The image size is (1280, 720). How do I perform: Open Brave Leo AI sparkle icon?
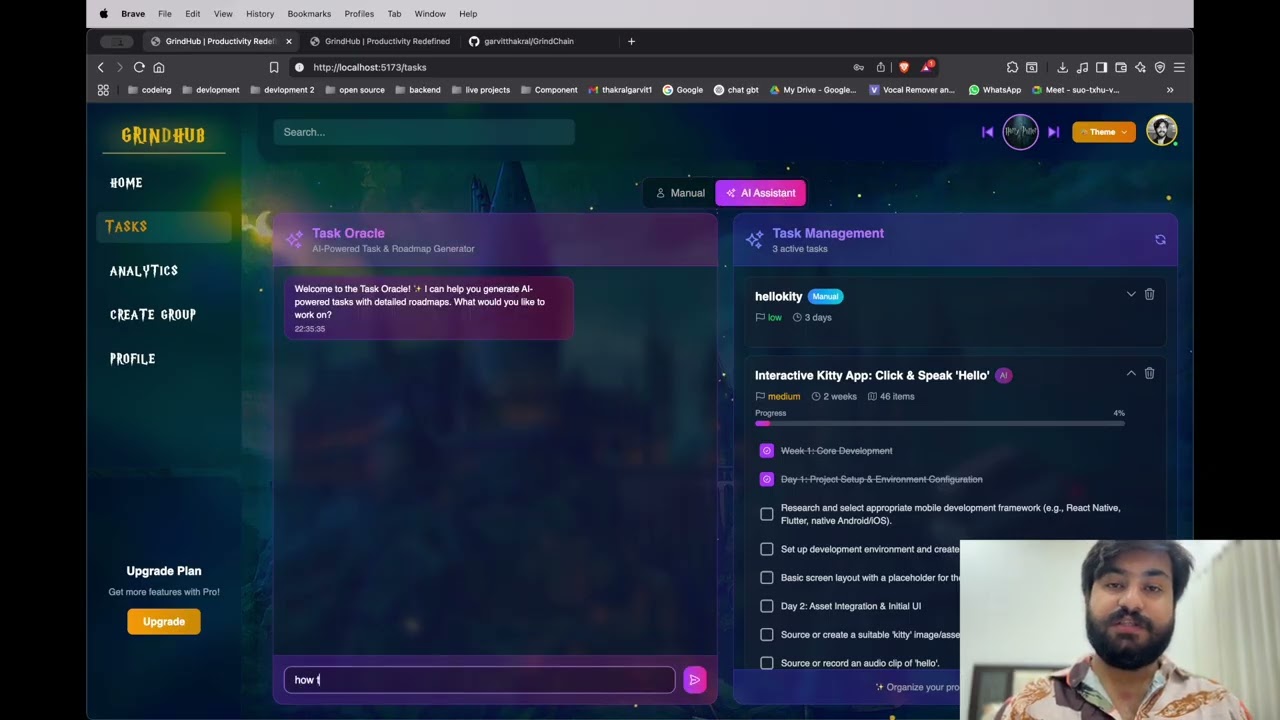click(x=1140, y=67)
